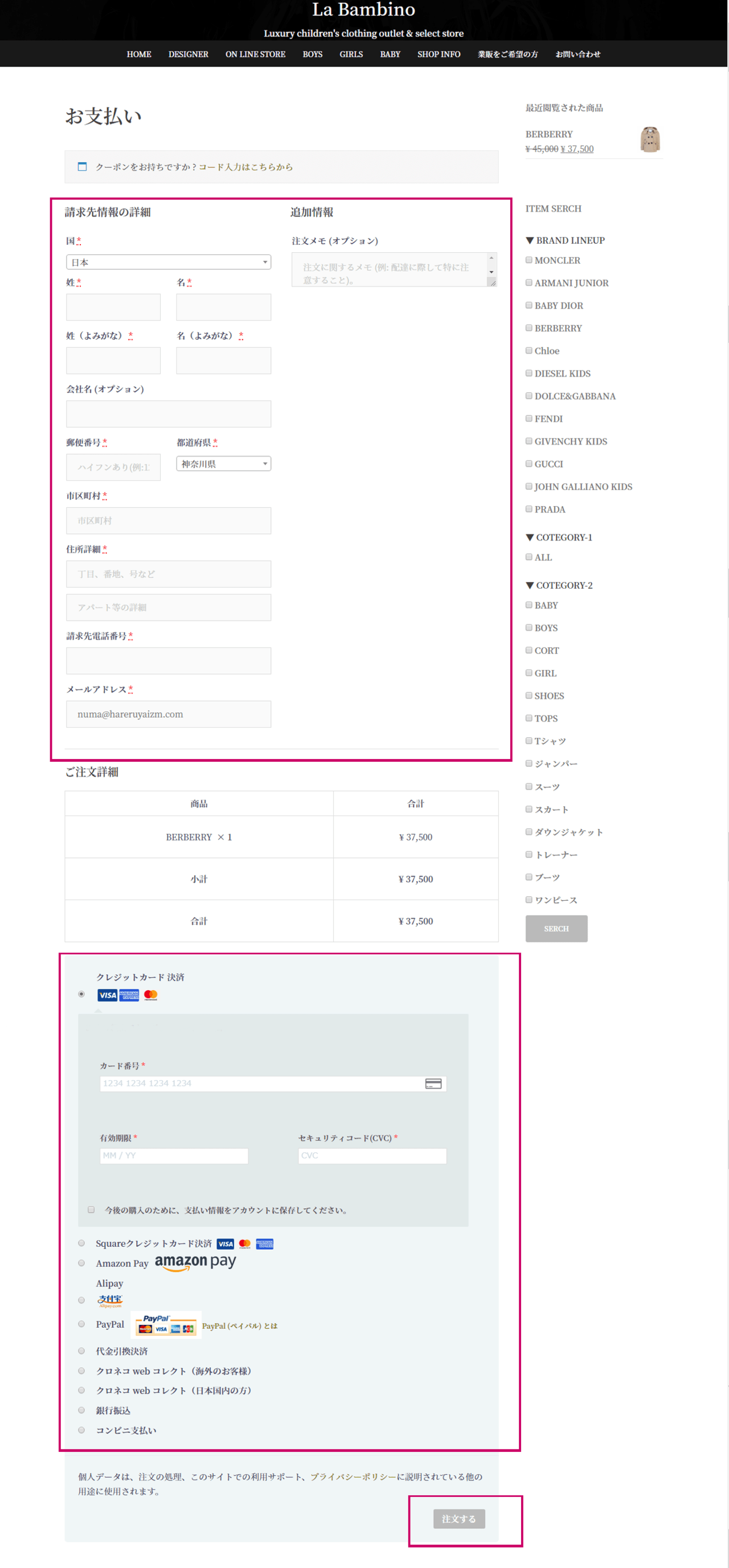Check the ARMANI JUNIOR filter
The width and height of the screenshot is (729, 1568).
pyautogui.click(x=529, y=282)
